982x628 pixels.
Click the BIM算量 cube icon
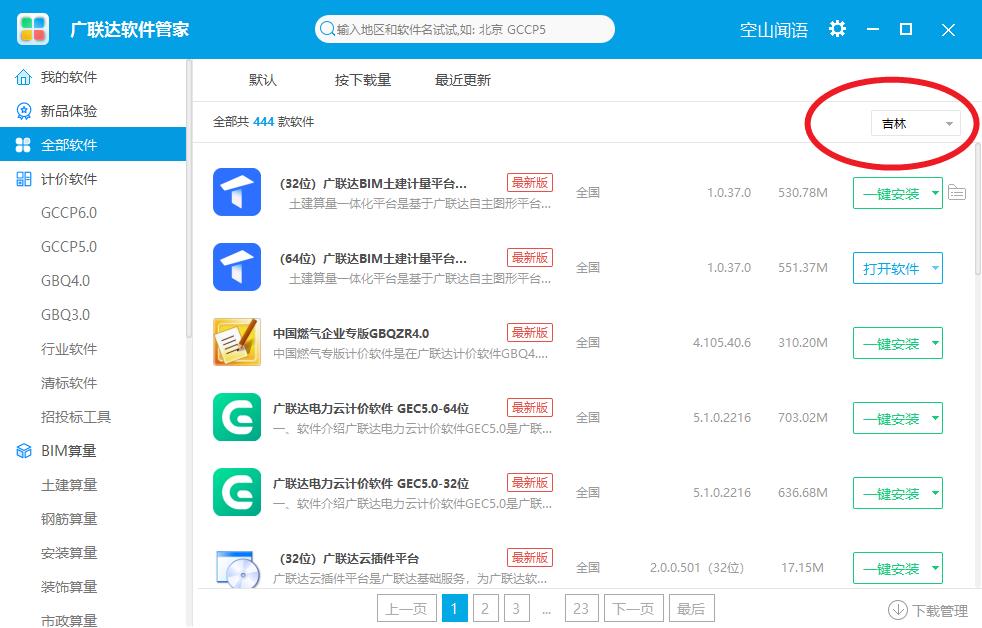[x=23, y=451]
